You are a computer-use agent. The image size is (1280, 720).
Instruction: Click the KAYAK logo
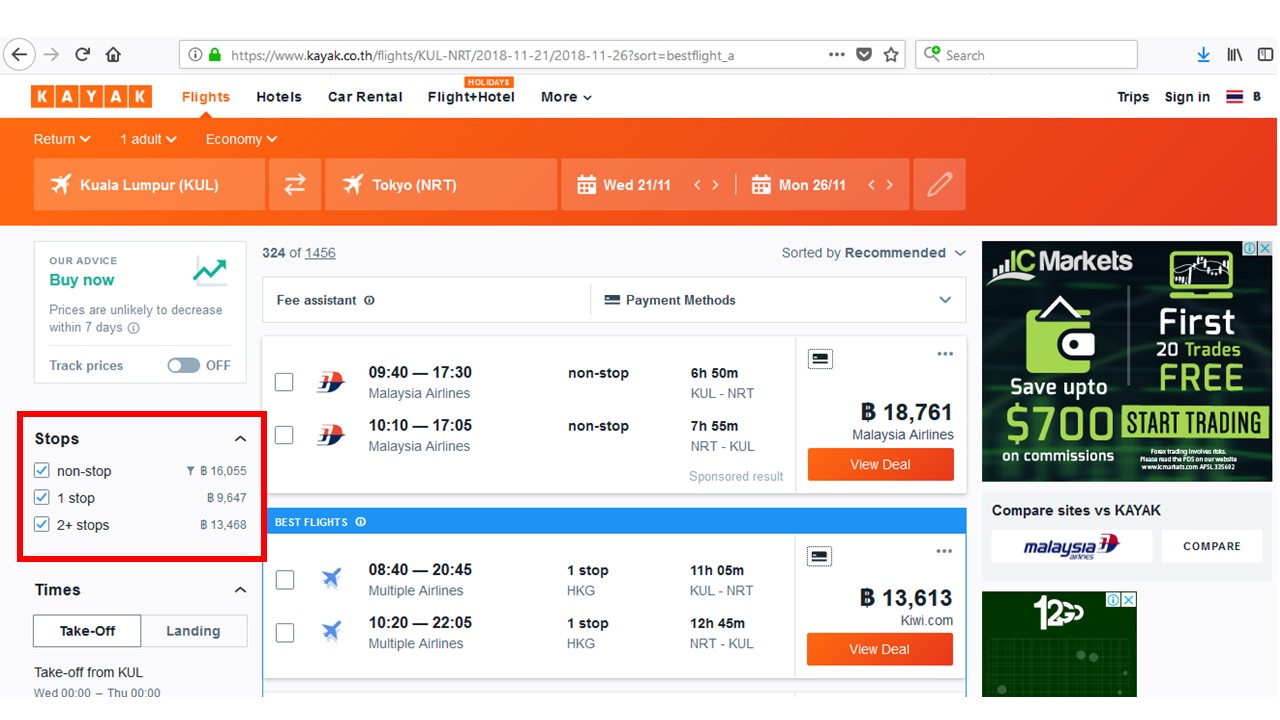pos(92,97)
